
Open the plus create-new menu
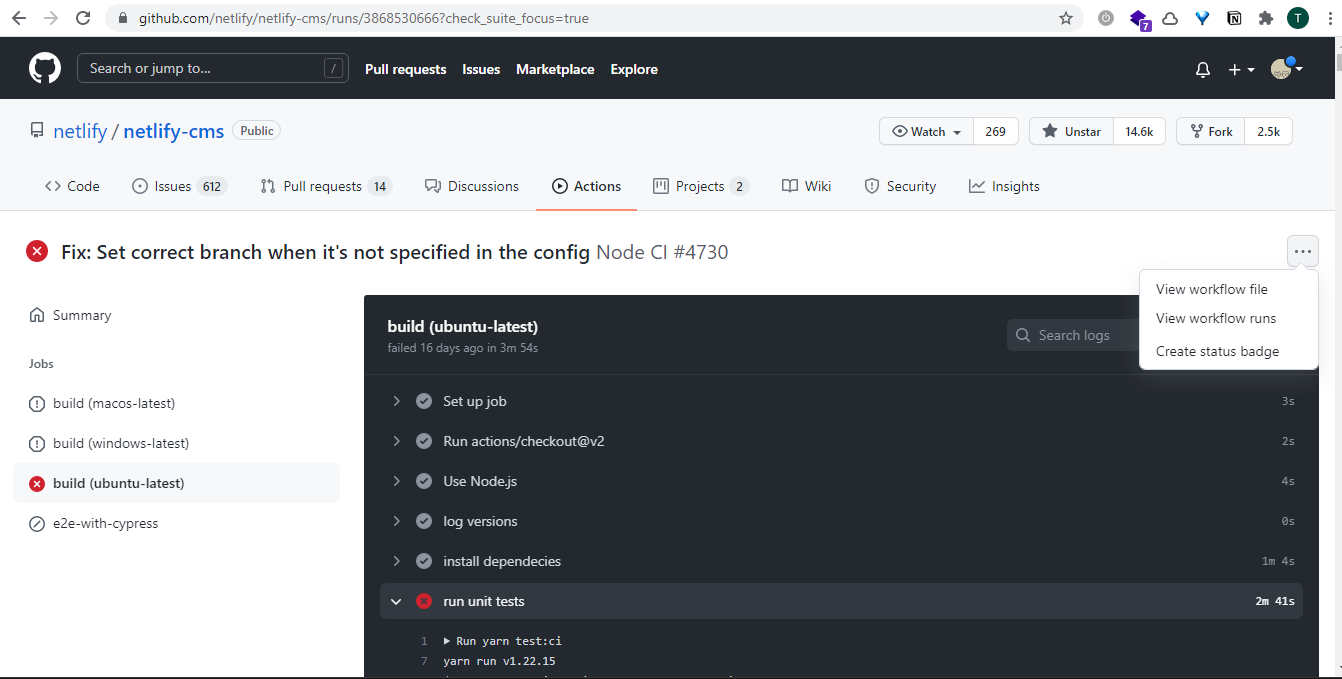coord(1241,69)
